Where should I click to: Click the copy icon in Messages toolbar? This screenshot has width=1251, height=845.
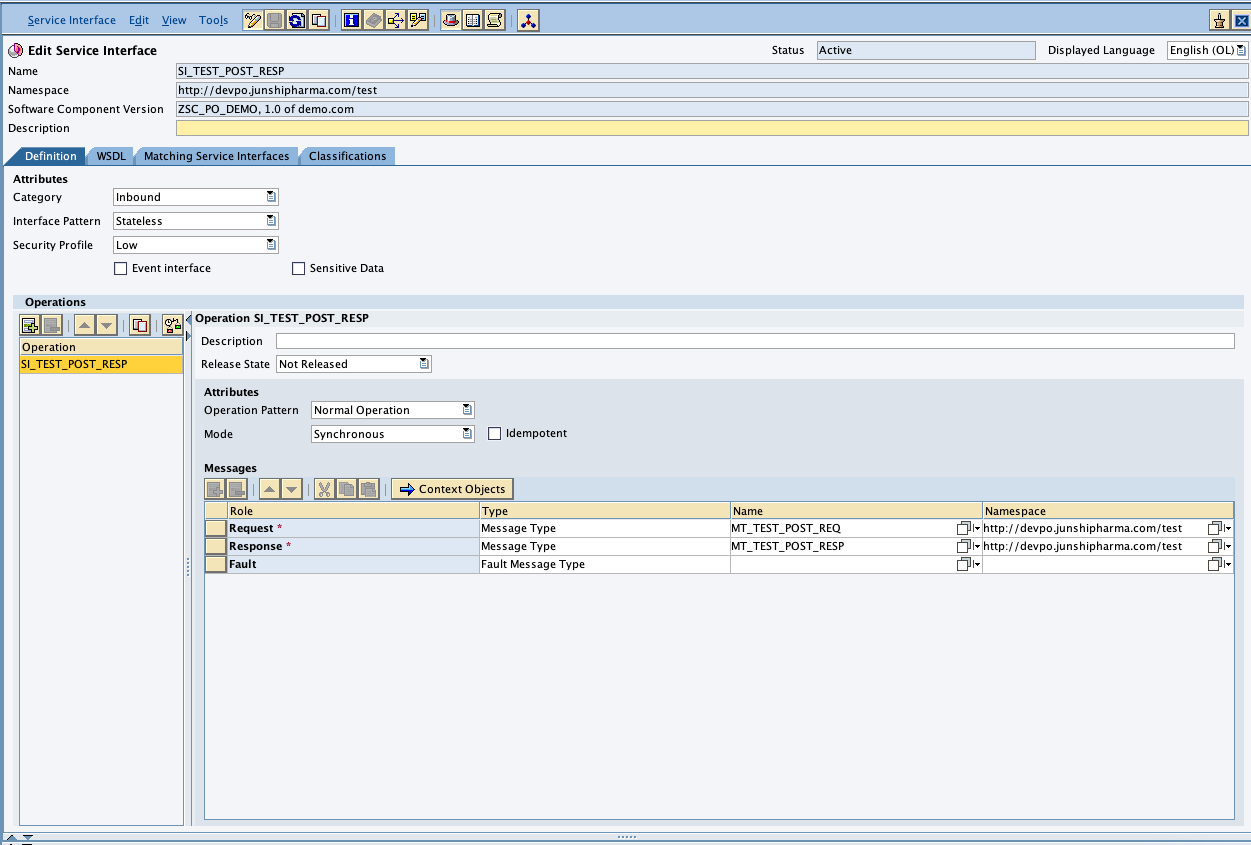tap(346, 489)
